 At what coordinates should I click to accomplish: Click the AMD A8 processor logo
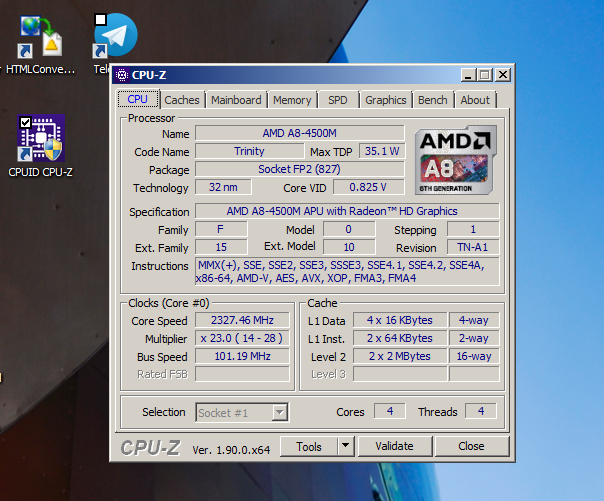tap(455, 160)
